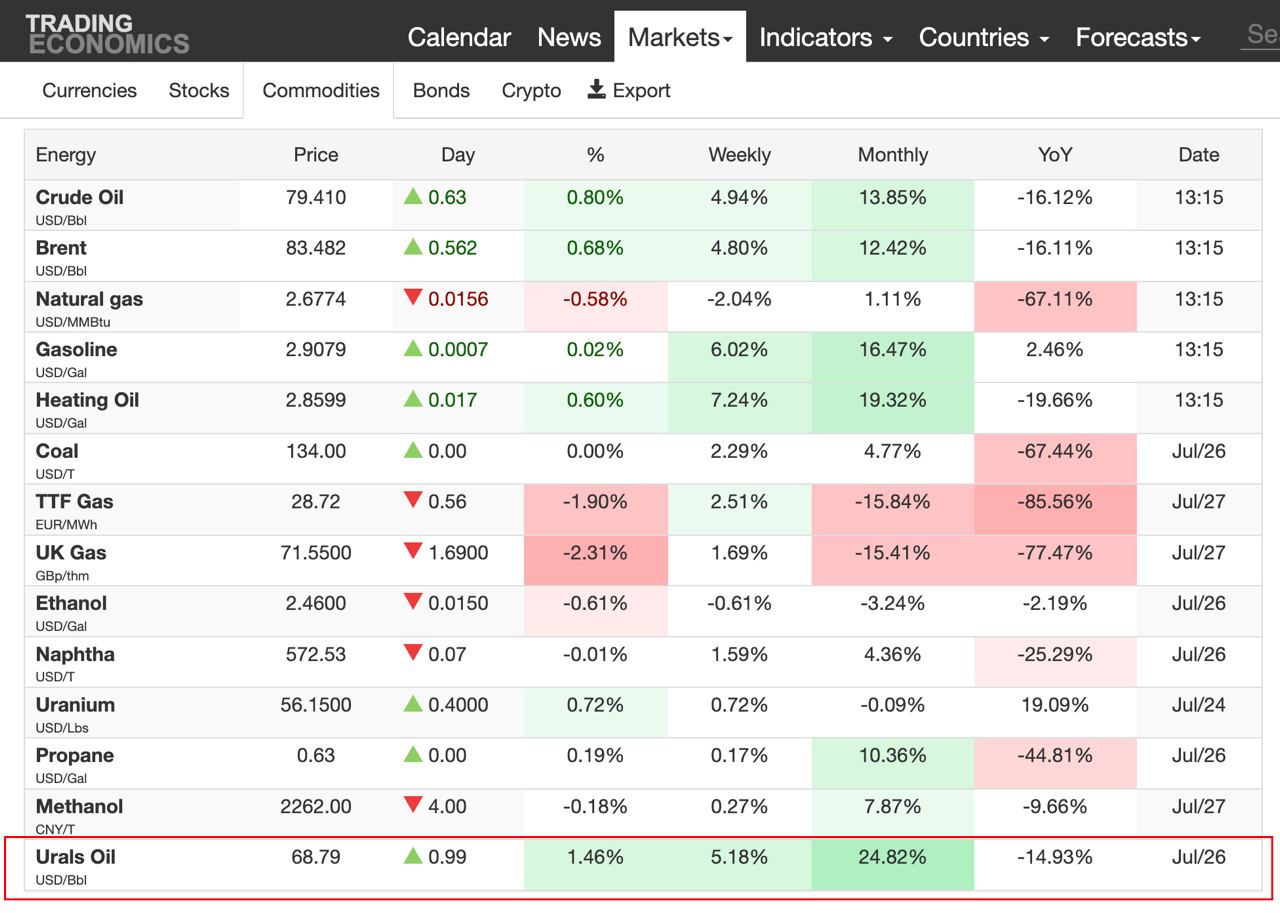Click the red down arrow in Methanol row
Image resolution: width=1280 pixels, height=913 pixels.
point(413,805)
